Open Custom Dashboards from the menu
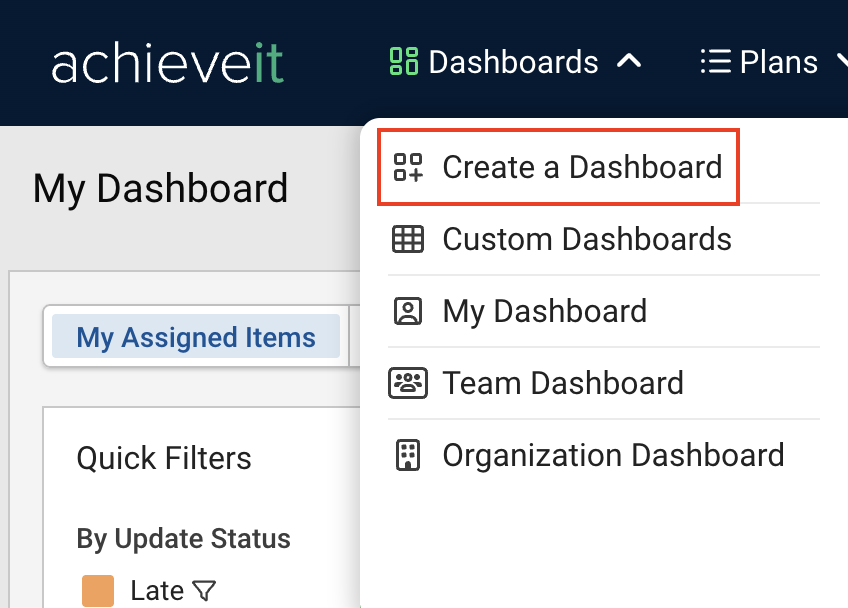 point(587,239)
